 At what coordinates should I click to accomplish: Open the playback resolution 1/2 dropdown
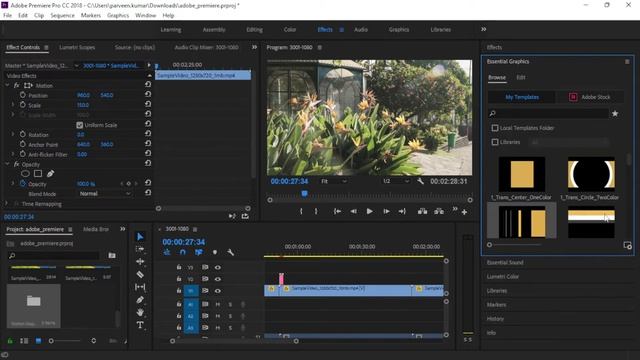pos(396,181)
